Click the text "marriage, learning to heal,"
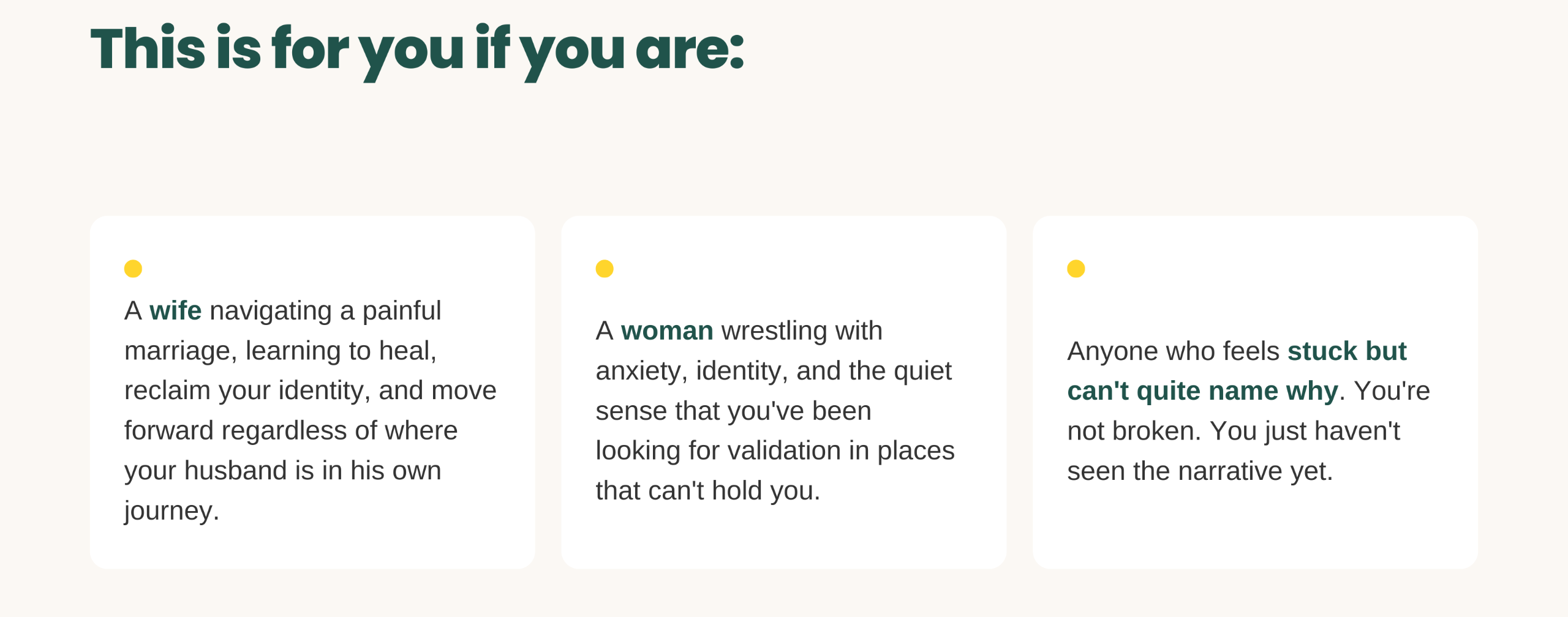The image size is (1568, 617). [x=281, y=351]
